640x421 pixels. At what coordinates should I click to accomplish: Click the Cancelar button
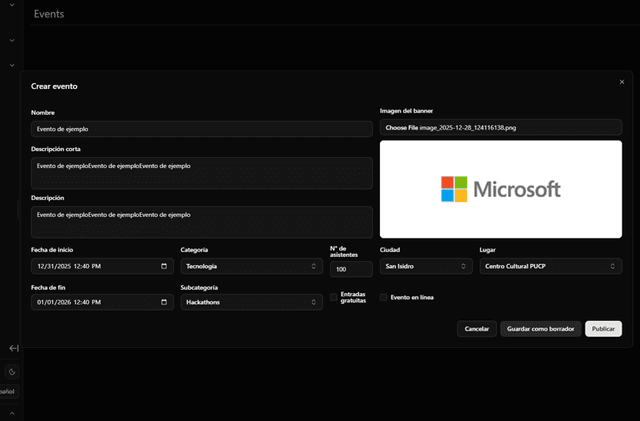pos(476,329)
